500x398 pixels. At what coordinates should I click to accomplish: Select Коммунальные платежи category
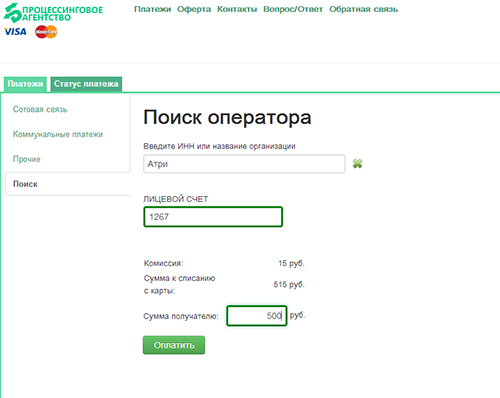click(58, 134)
